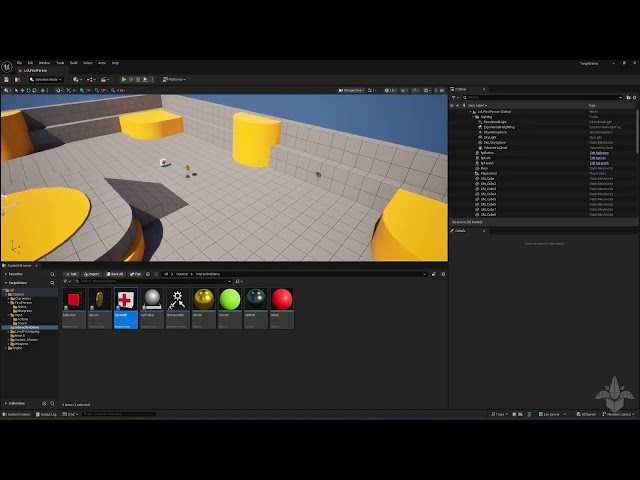Click the Fab button in the Content Browser

click(x=136, y=274)
